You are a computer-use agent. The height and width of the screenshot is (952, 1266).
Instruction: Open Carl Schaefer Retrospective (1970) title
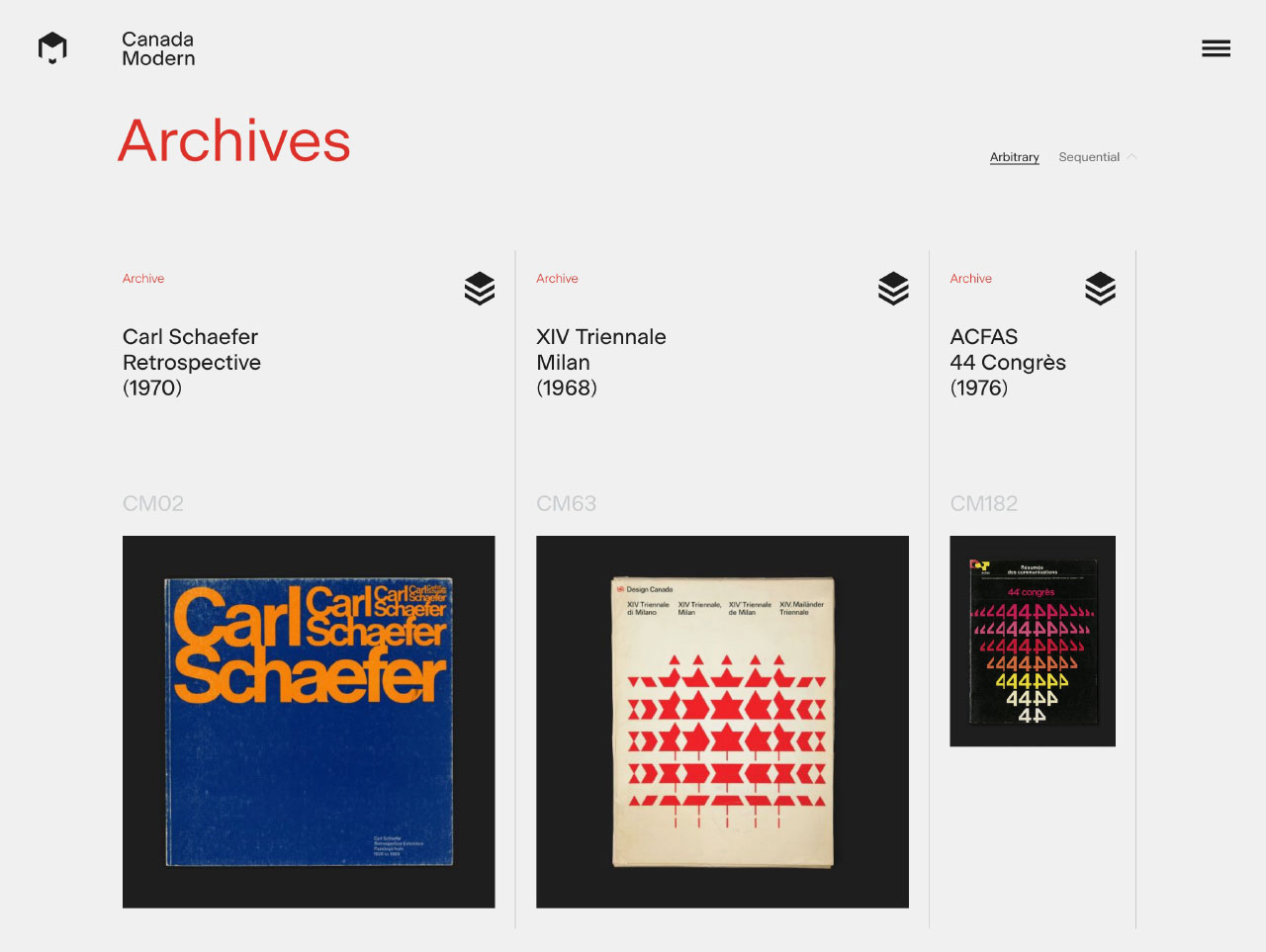pyautogui.click(x=192, y=362)
